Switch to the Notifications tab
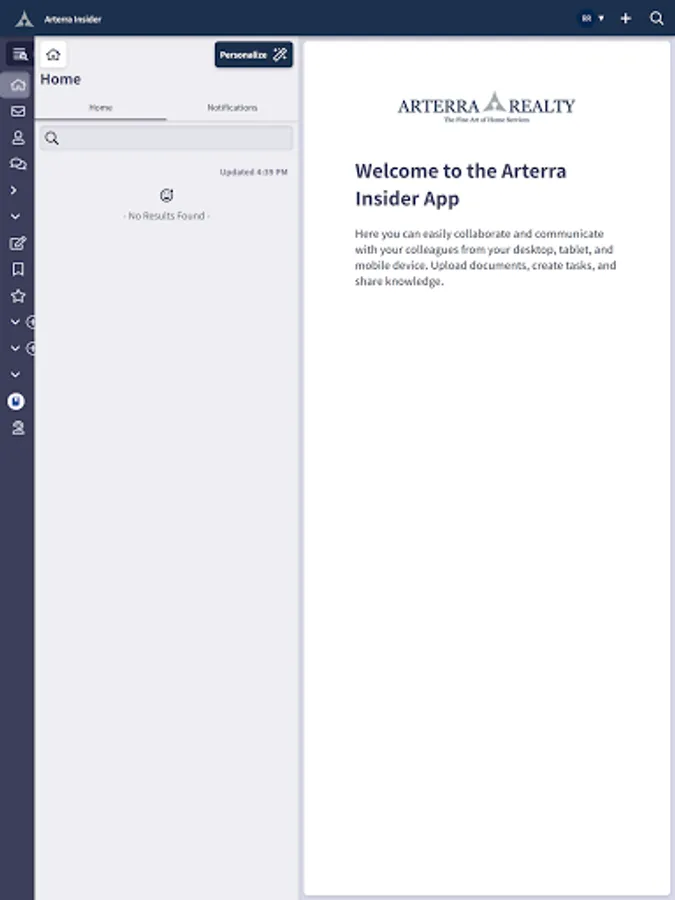The image size is (675, 900). coord(232,107)
